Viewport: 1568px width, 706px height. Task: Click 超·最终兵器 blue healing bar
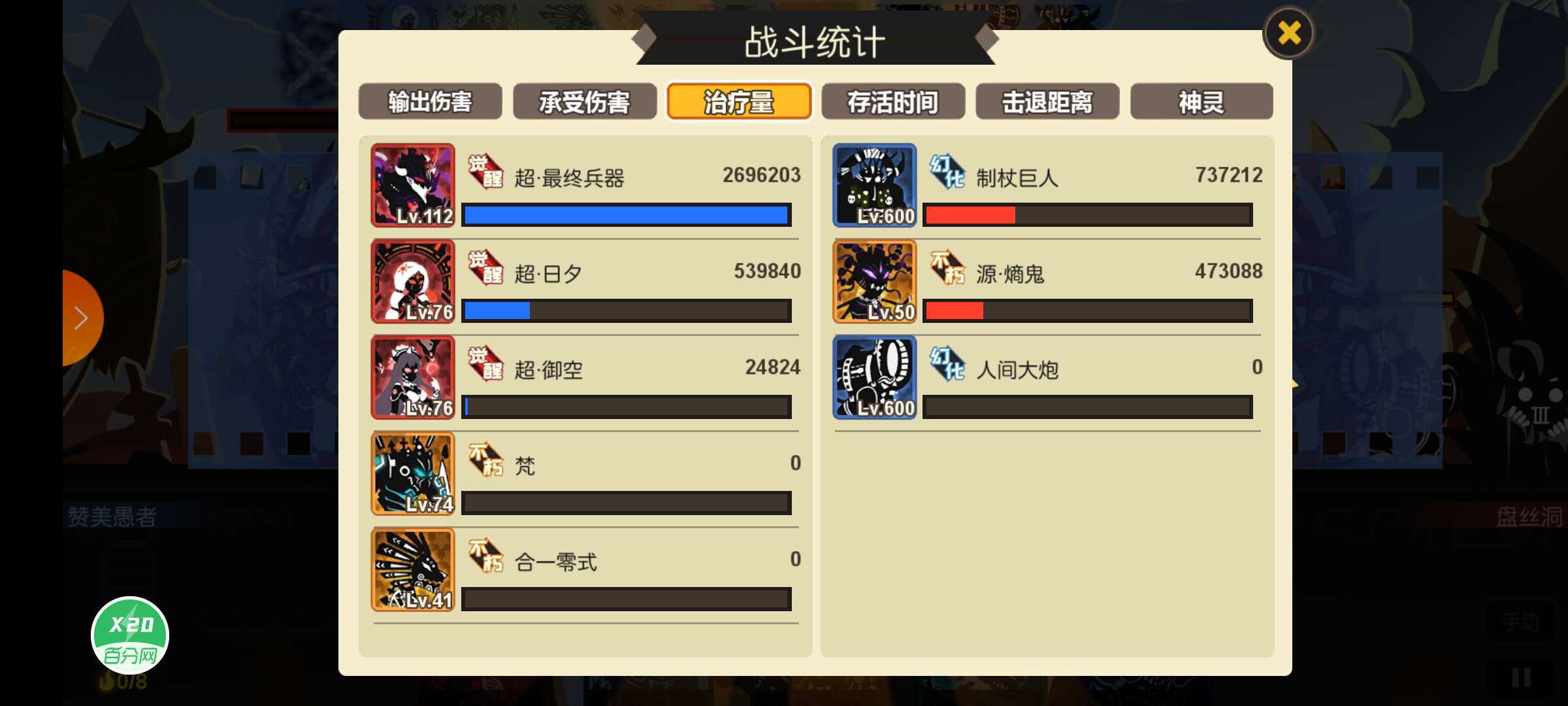pos(627,215)
